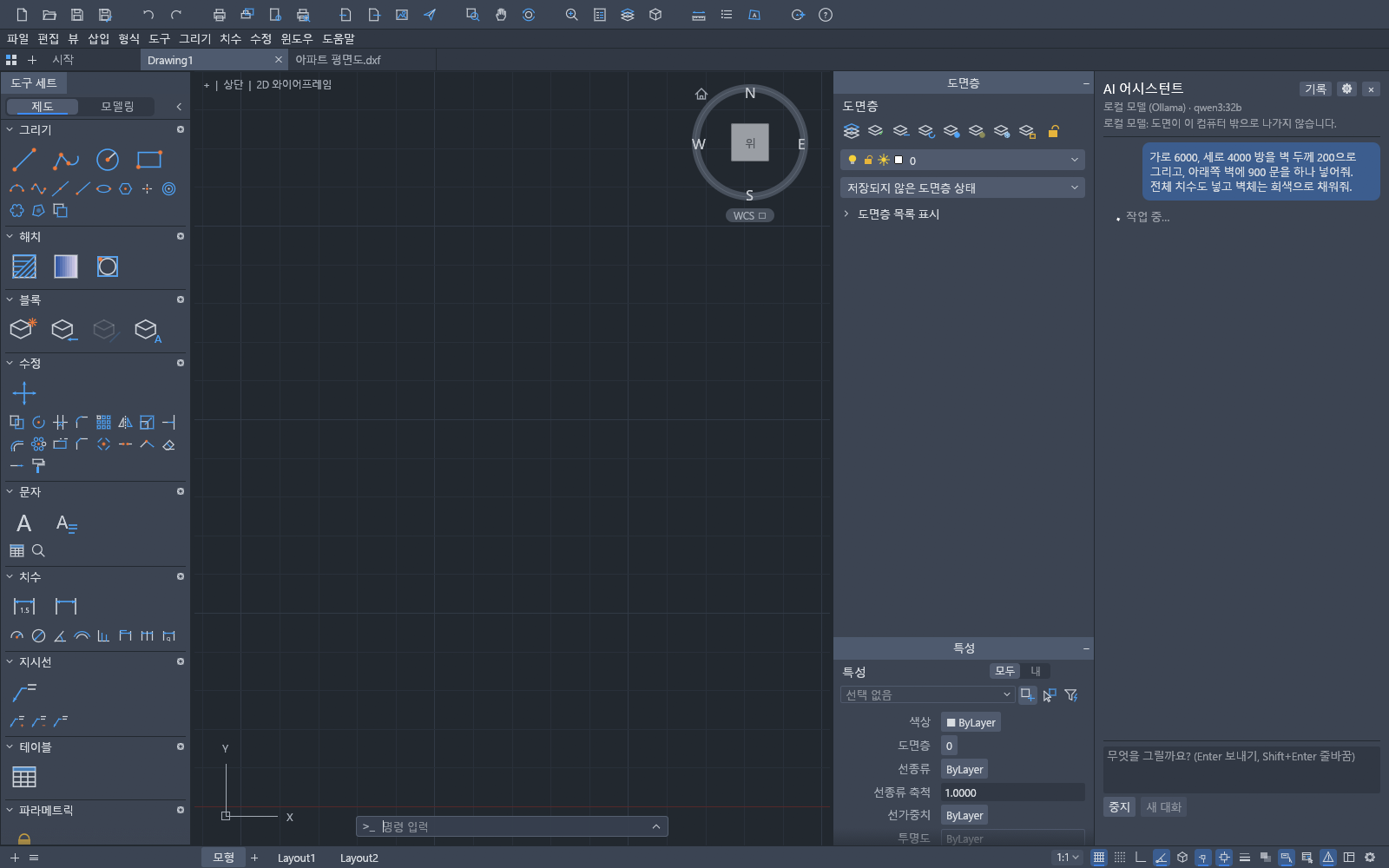Image resolution: width=1389 pixels, height=868 pixels.
Task: Activate the Match properties paint roller
Action: click(x=38, y=466)
